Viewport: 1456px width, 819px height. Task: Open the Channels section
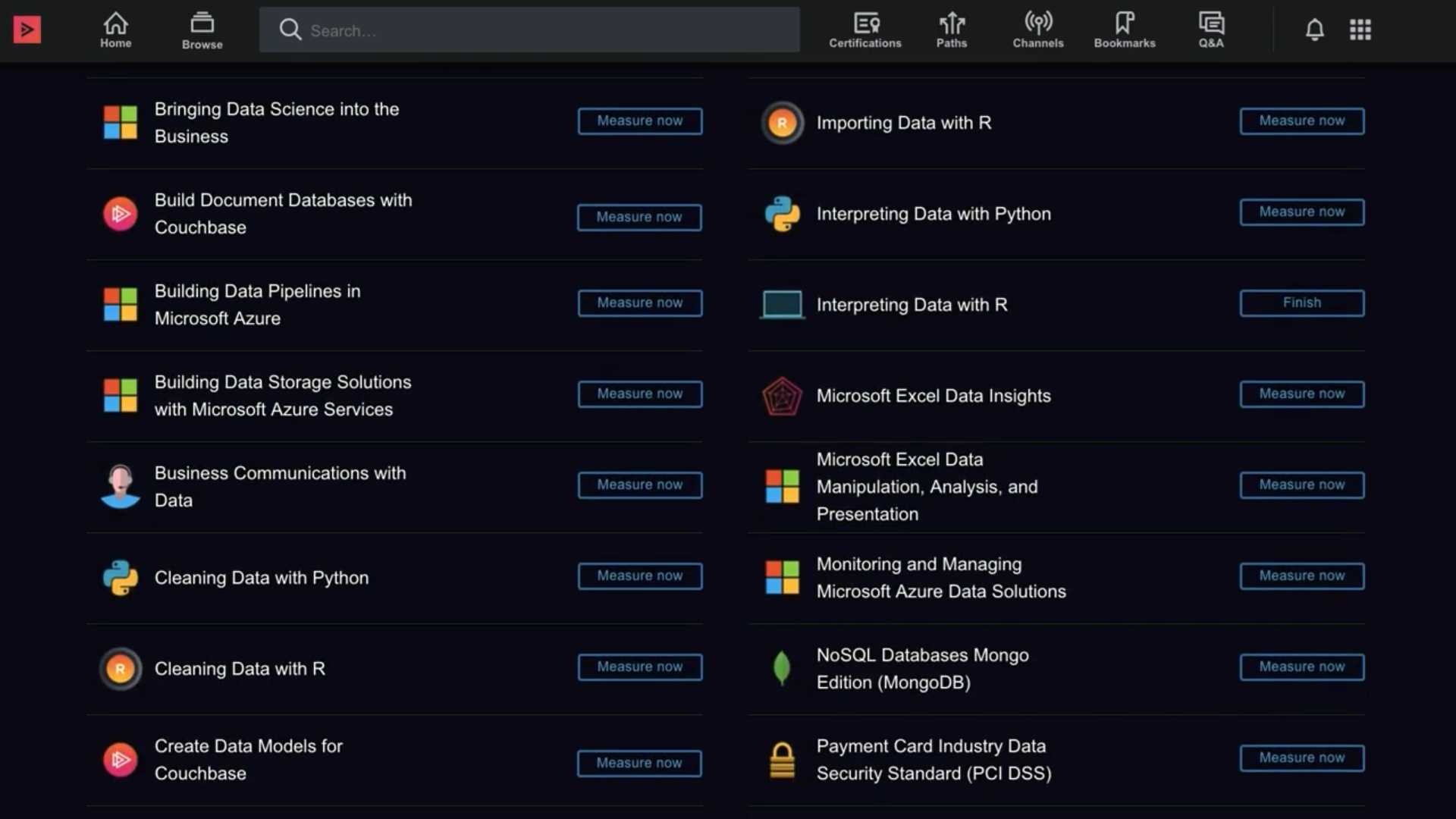tap(1038, 30)
